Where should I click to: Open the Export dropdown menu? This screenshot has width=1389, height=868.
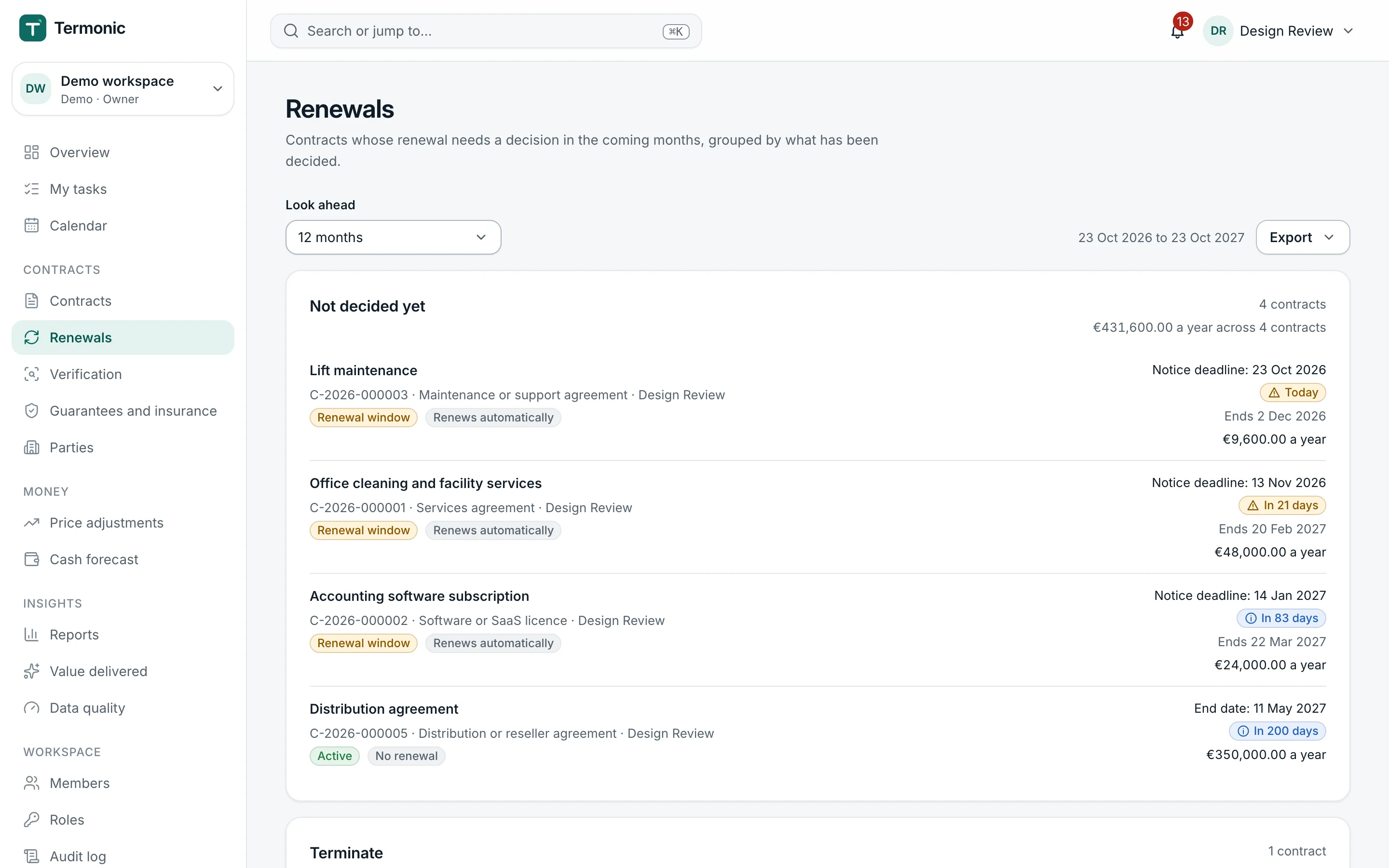coord(1302,238)
